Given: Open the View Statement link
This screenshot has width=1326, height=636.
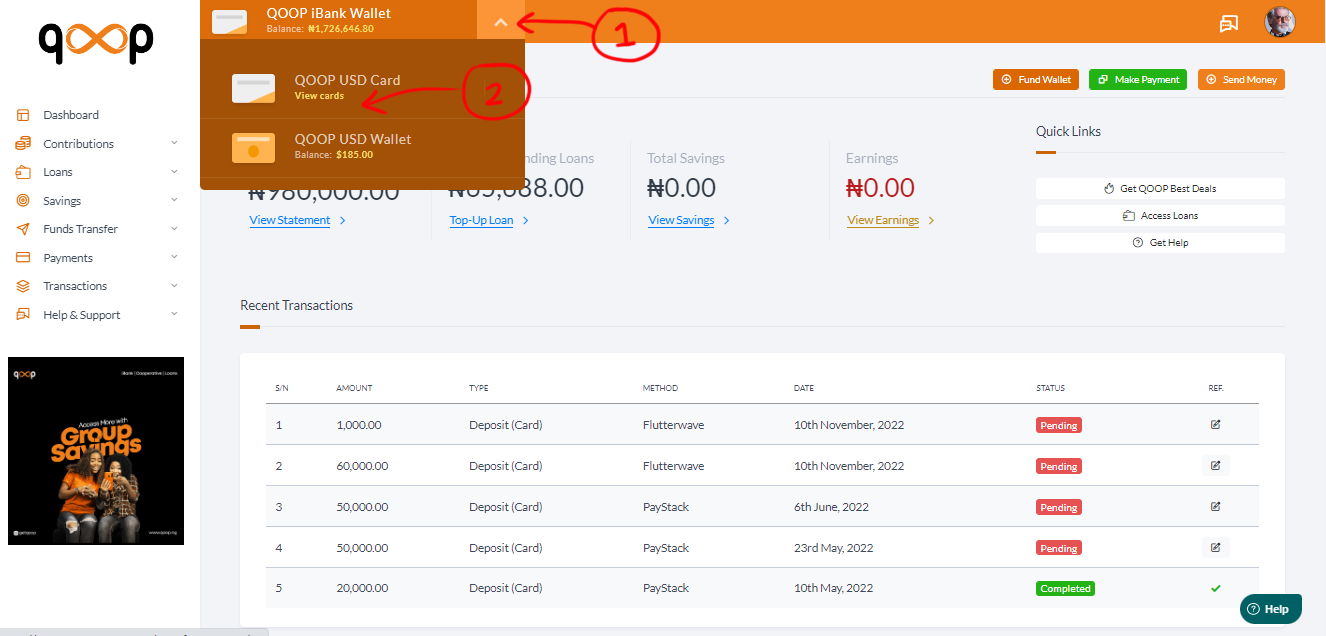Looking at the screenshot, I should 290,220.
